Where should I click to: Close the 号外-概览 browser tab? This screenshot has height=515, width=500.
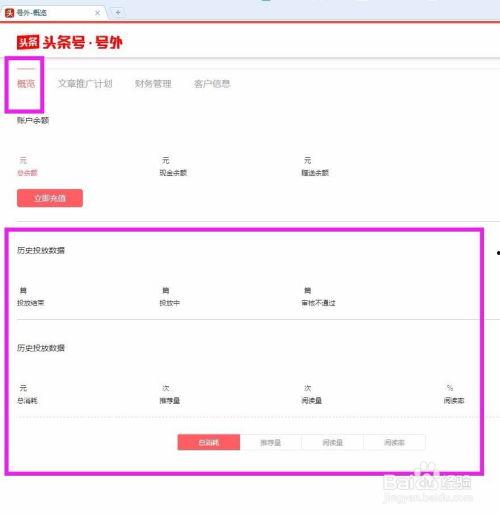pyautogui.click(x=97, y=13)
